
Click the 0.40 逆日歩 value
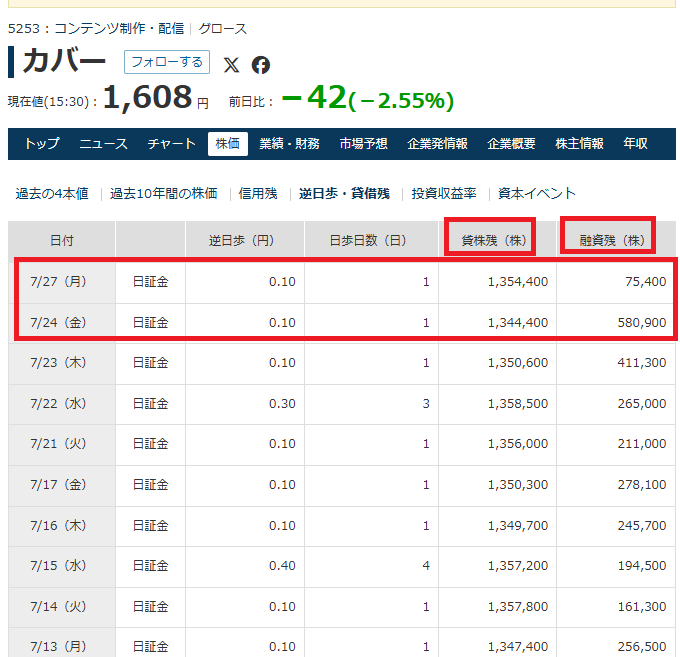pos(282,565)
